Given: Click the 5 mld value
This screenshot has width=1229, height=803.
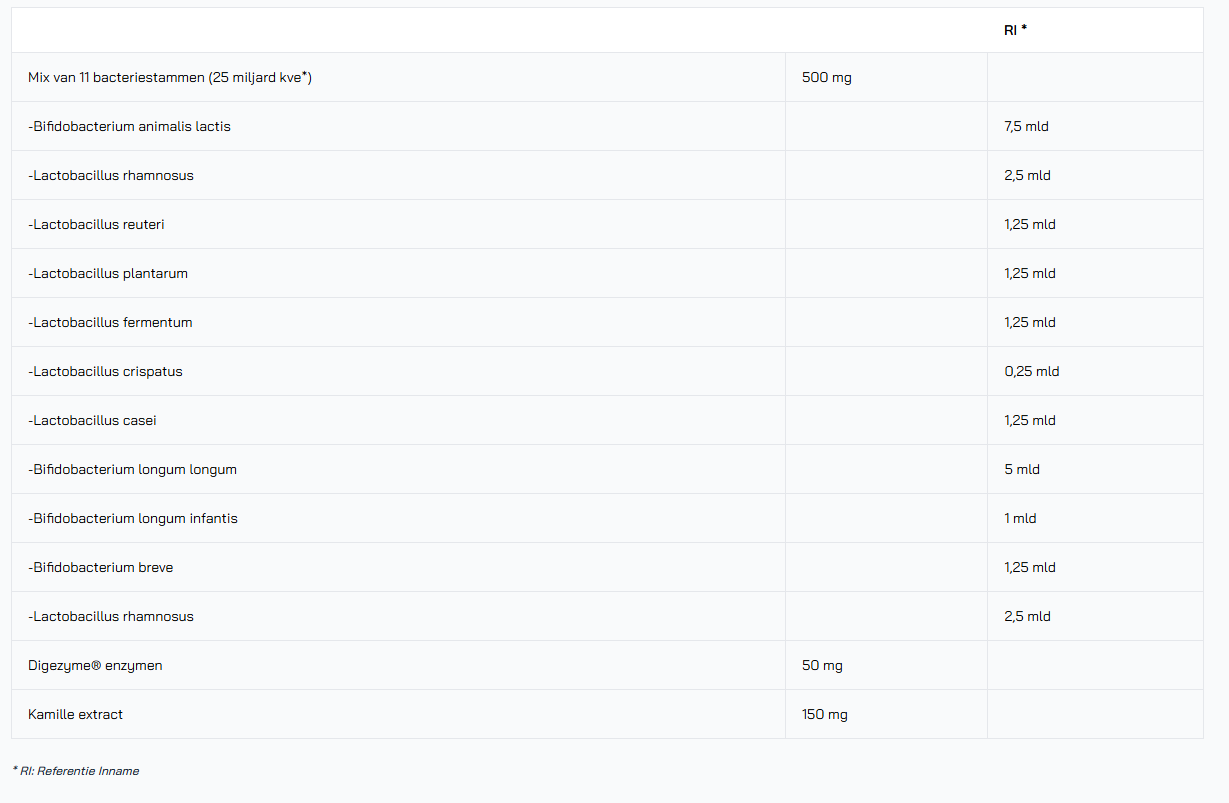Looking at the screenshot, I should [x=1021, y=469].
